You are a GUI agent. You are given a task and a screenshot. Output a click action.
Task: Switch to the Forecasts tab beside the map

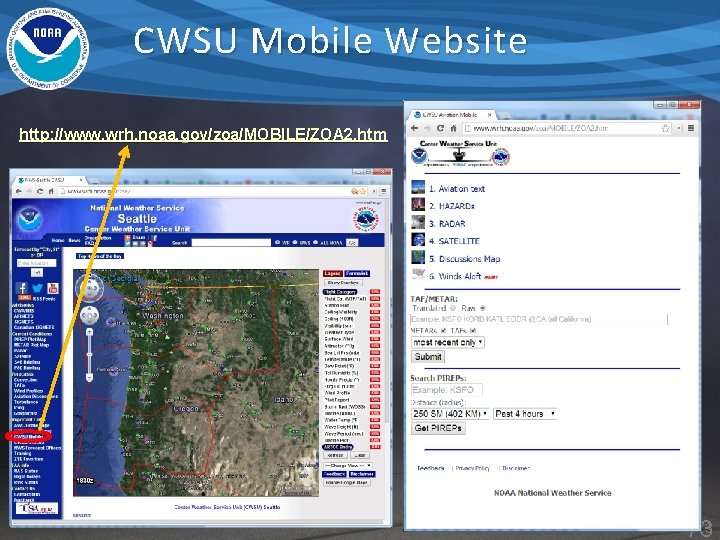pos(357,273)
